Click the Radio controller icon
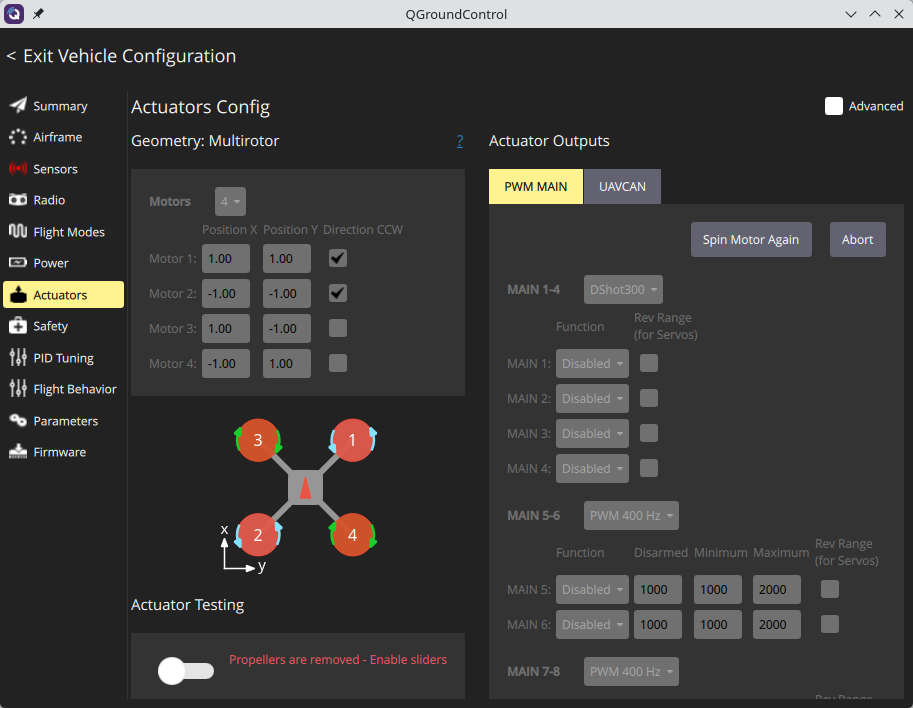Image resolution: width=913 pixels, height=708 pixels. (x=18, y=200)
